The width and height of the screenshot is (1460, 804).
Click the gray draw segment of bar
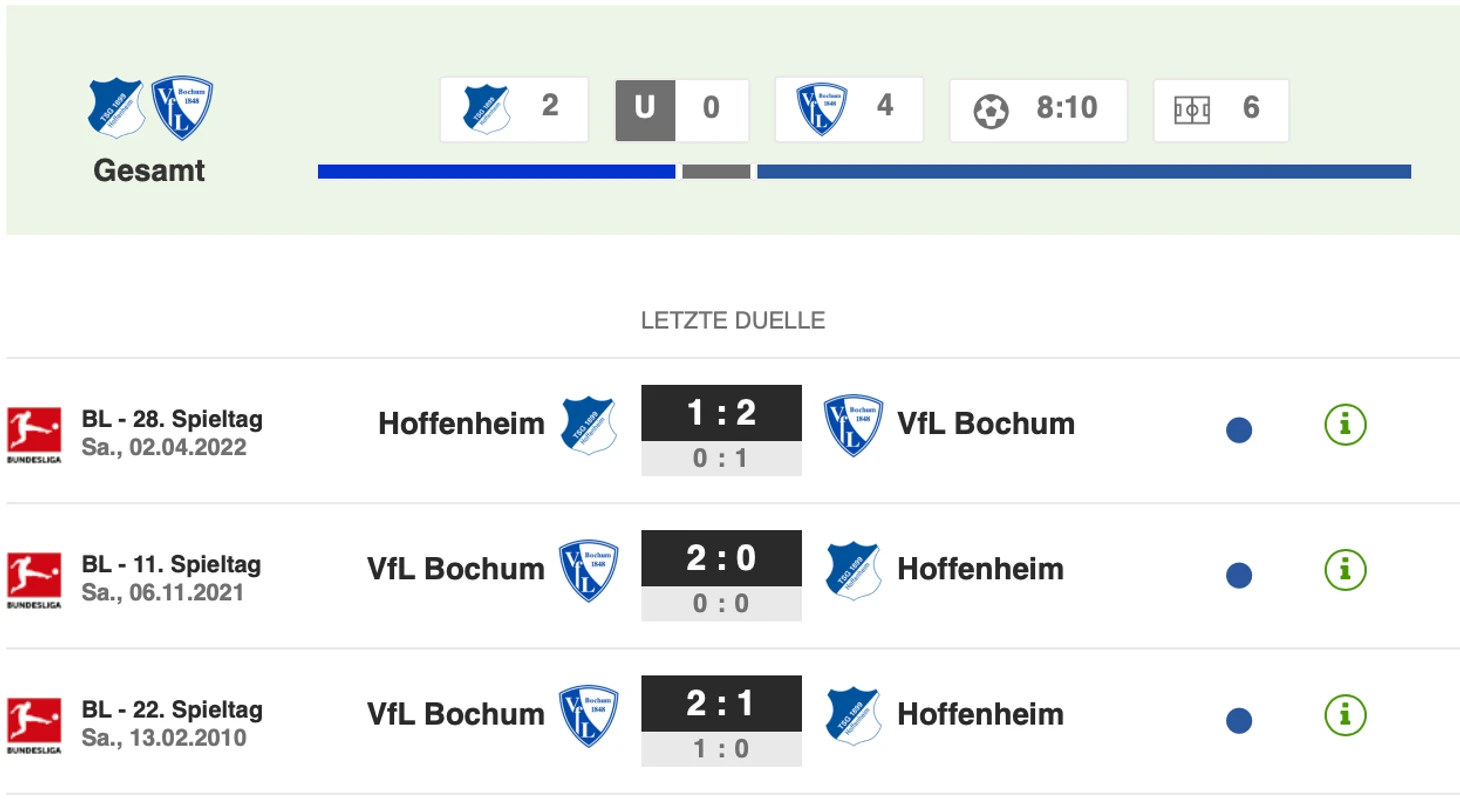tap(716, 172)
